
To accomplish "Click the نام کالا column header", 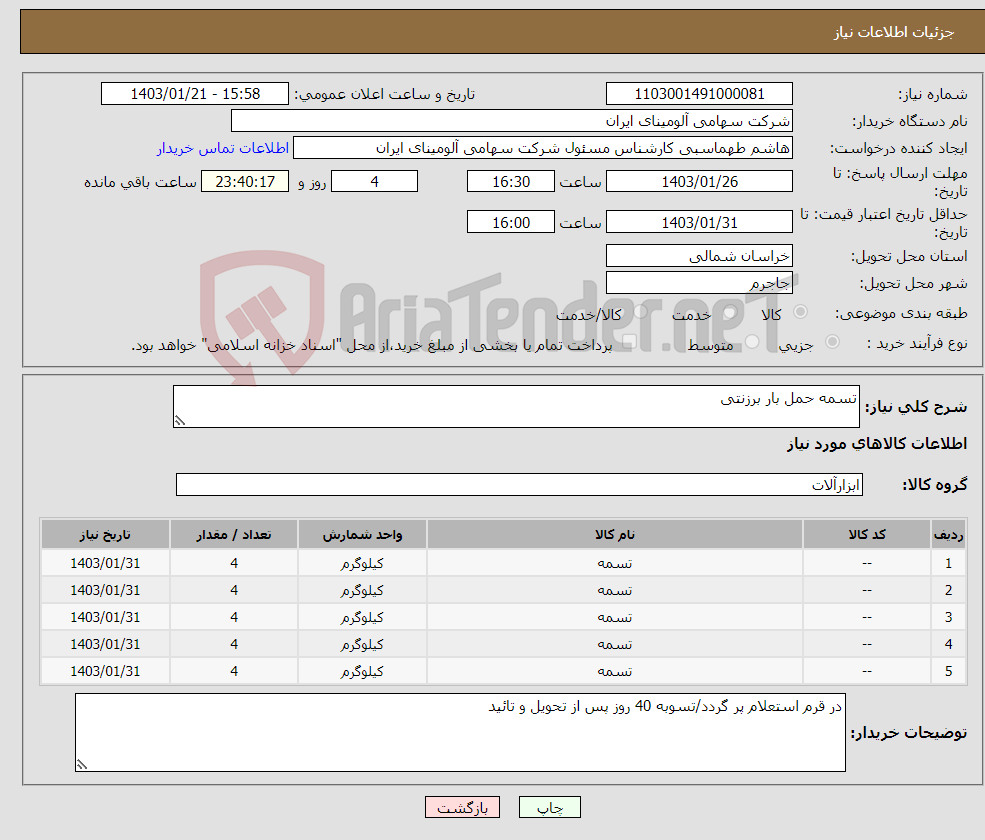I will 614,535.
